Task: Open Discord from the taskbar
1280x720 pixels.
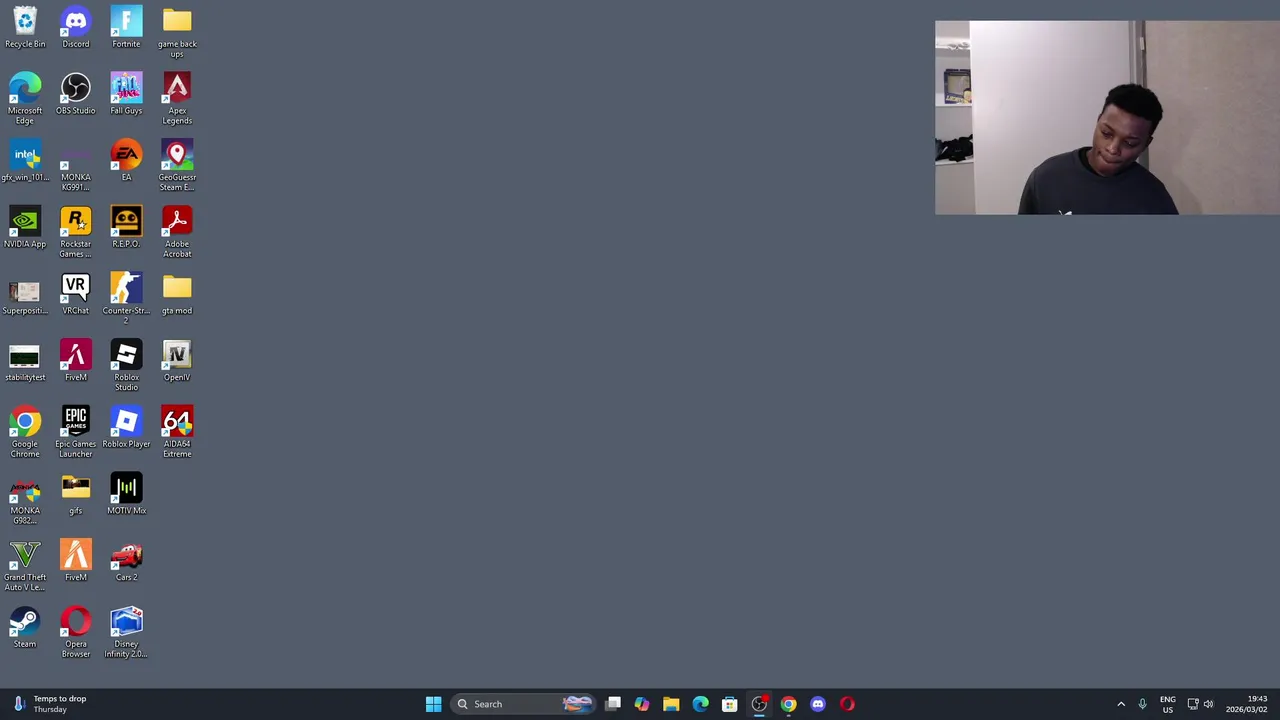Action: pos(818,704)
